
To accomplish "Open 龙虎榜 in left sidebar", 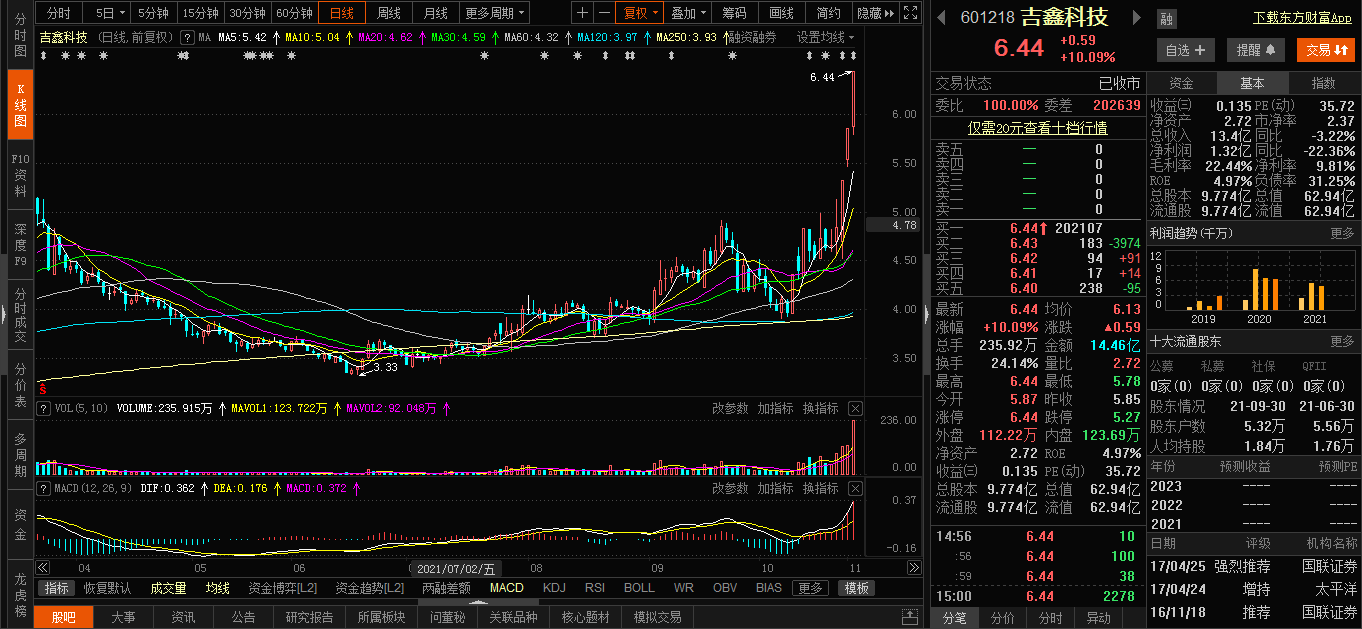I will coord(20,593).
